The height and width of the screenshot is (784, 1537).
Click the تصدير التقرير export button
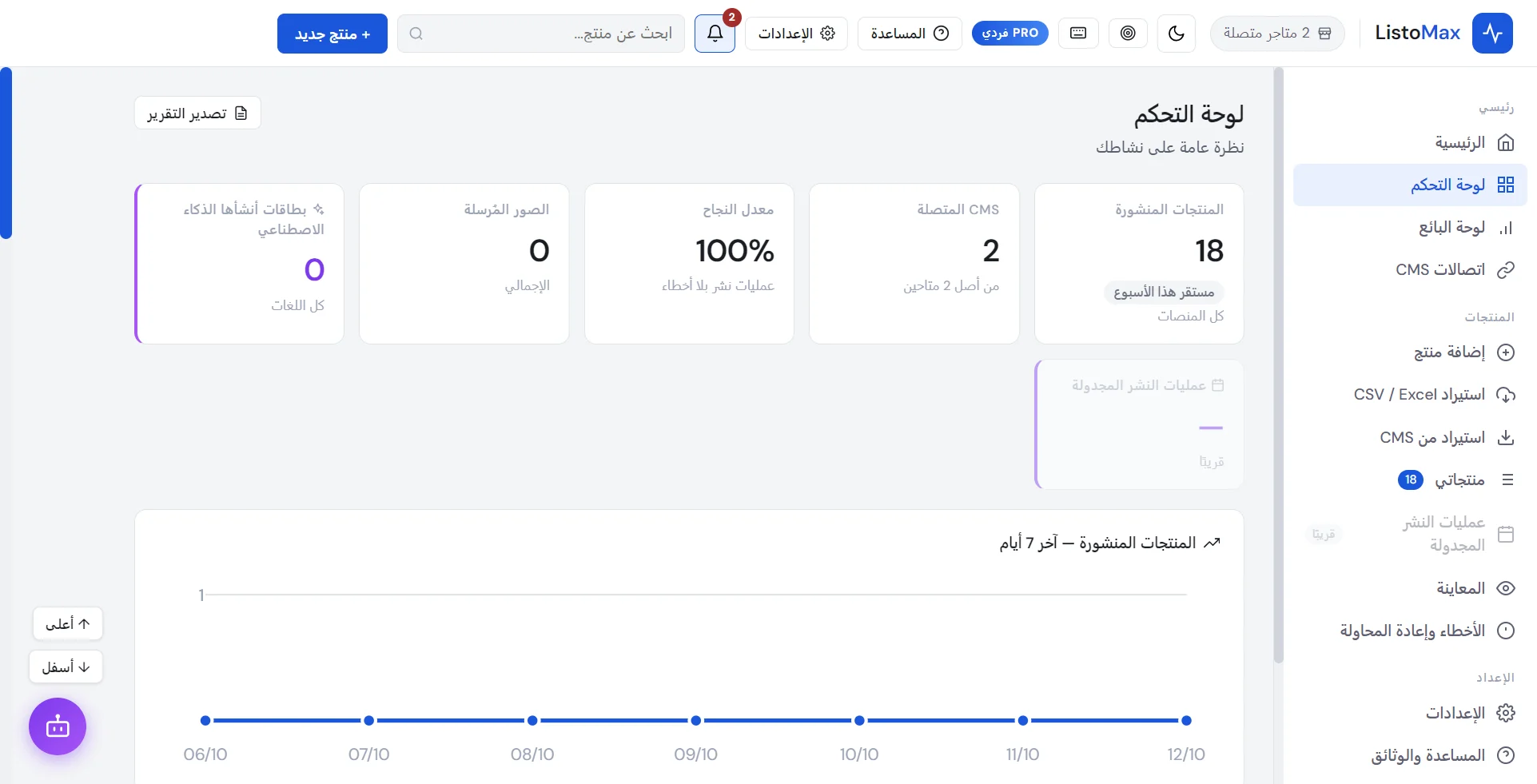click(x=197, y=113)
